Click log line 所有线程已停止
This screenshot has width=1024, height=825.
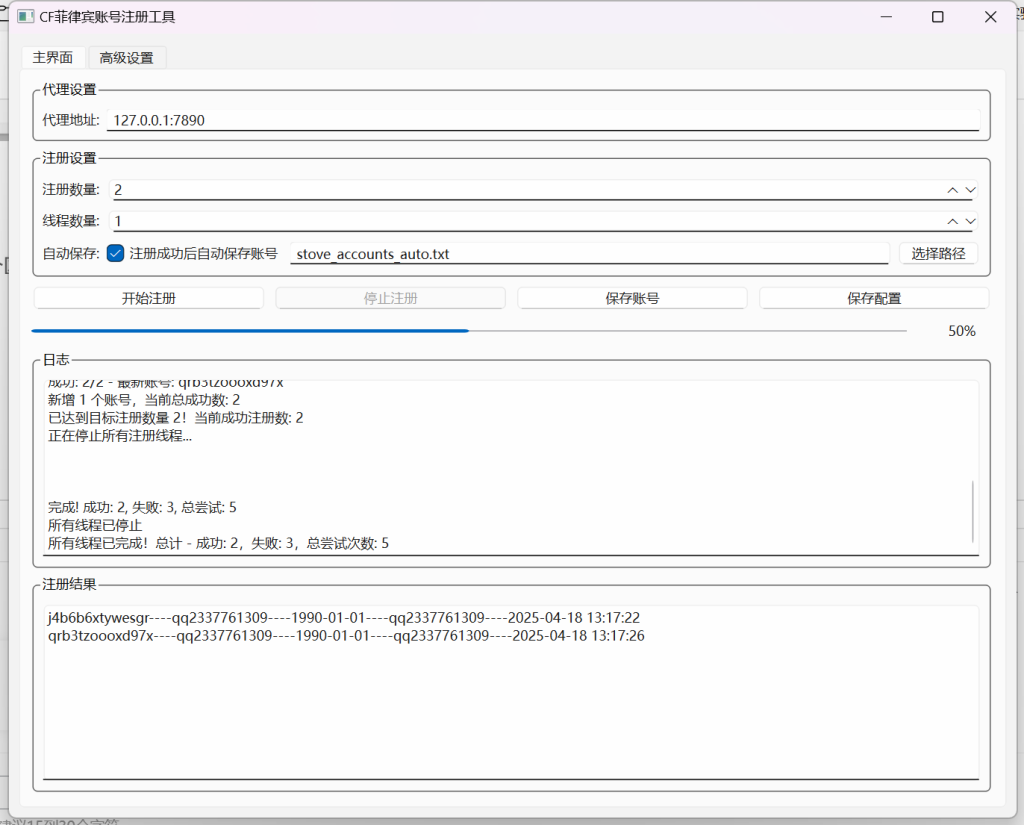(95, 525)
